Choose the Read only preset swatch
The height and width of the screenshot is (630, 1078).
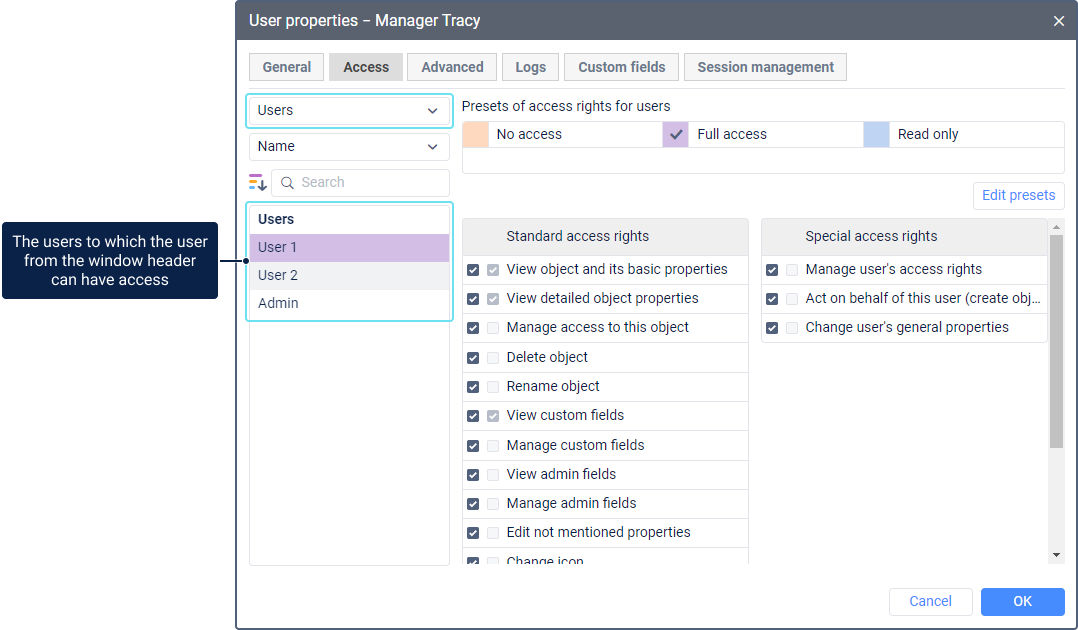876,134
